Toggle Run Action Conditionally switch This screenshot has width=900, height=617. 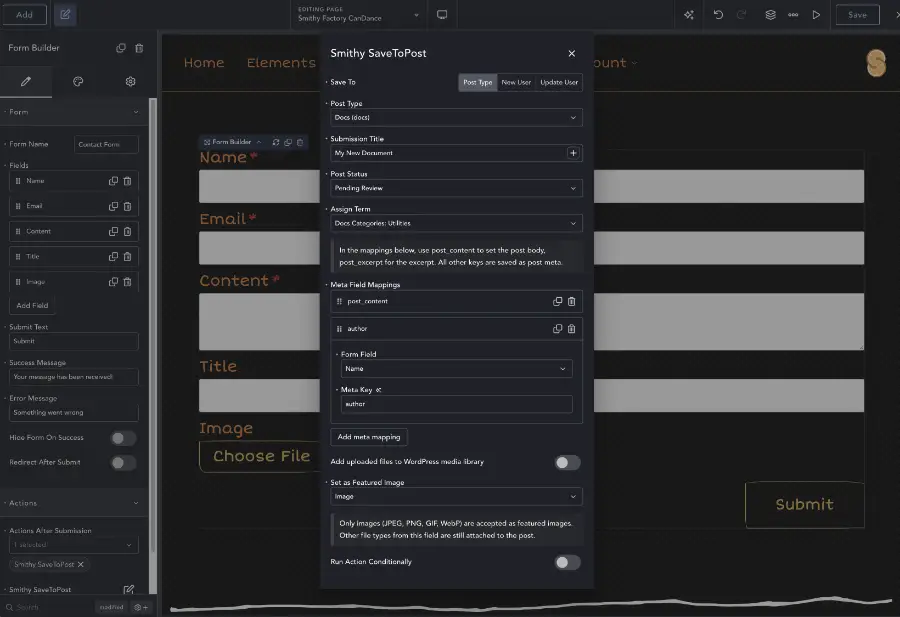[x=567, y=562]
